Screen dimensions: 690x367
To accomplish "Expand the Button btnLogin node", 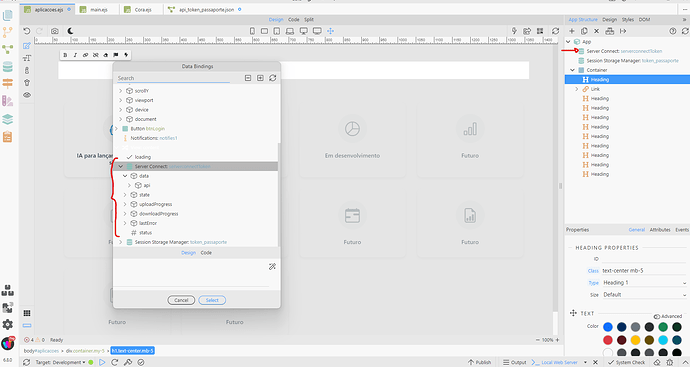I will tap(116, 128).
